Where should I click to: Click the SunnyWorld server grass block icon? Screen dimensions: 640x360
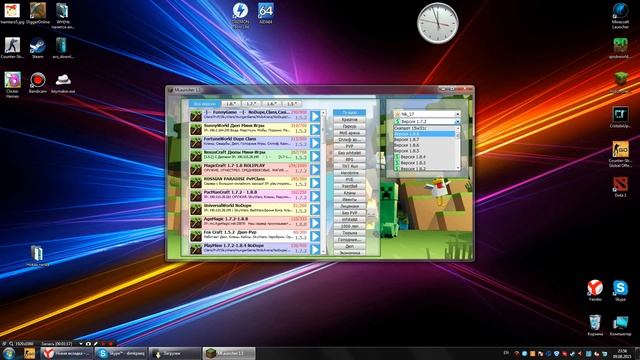[196, 129]
